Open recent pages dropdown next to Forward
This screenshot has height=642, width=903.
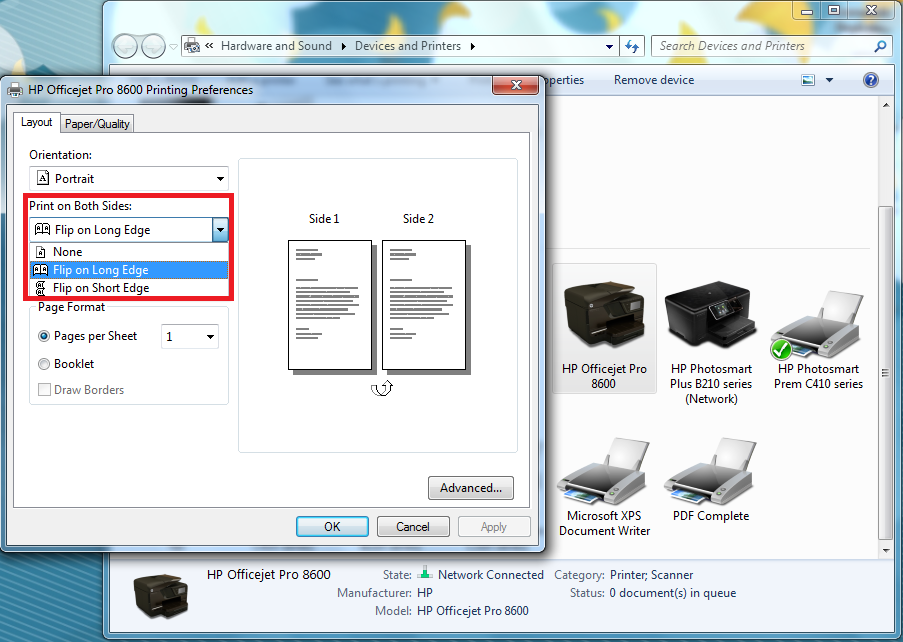pos(173,47)
